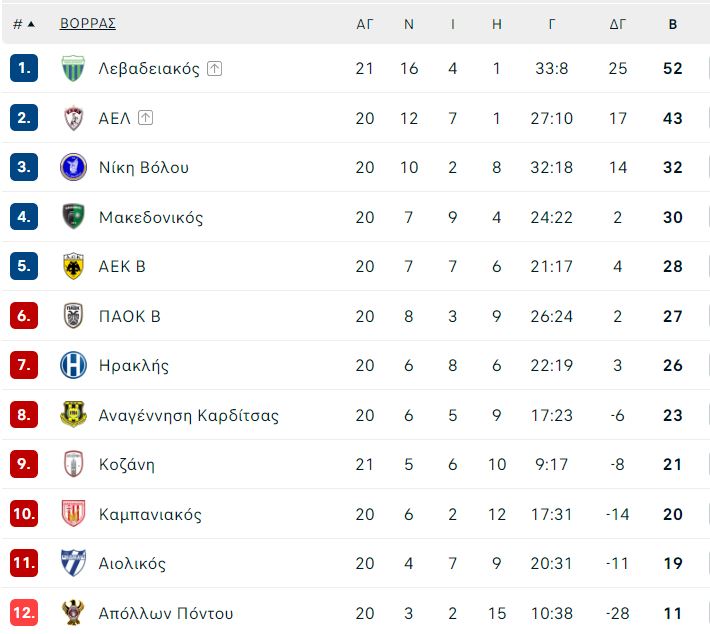The height and width of the screenshot is (634, 710).
Task: Click the Λεβαδειακός green striped crest
Action: (x=73, y=68)
